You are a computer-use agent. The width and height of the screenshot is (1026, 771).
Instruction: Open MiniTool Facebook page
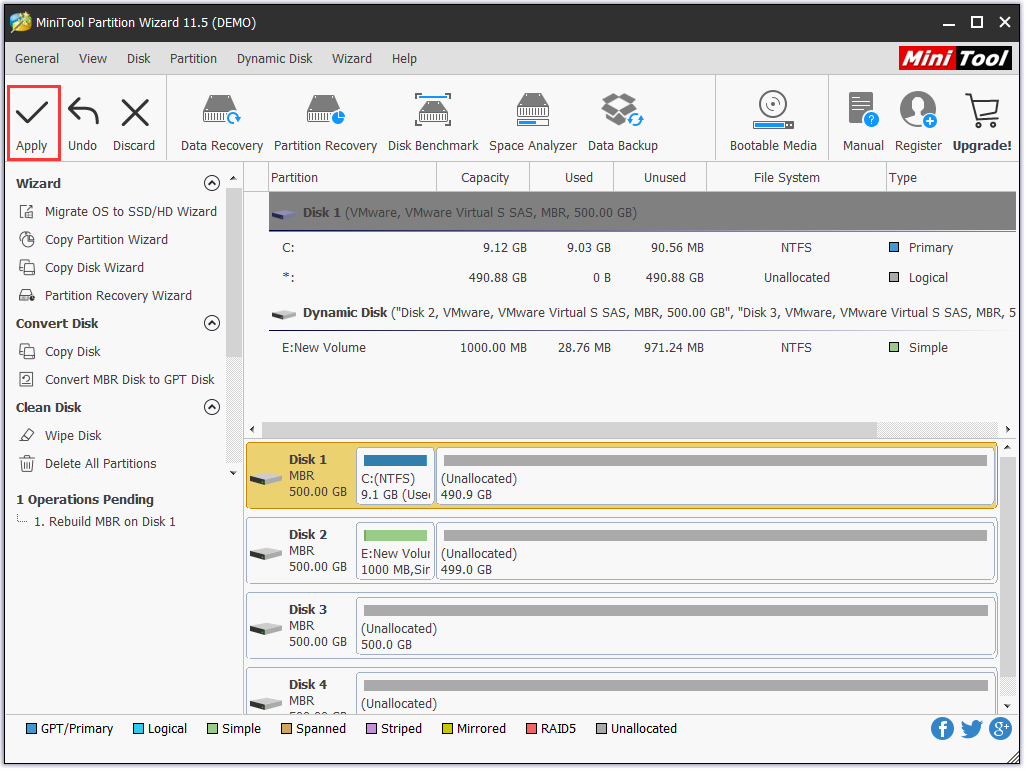pyautogui.click(x=942, y=728)
